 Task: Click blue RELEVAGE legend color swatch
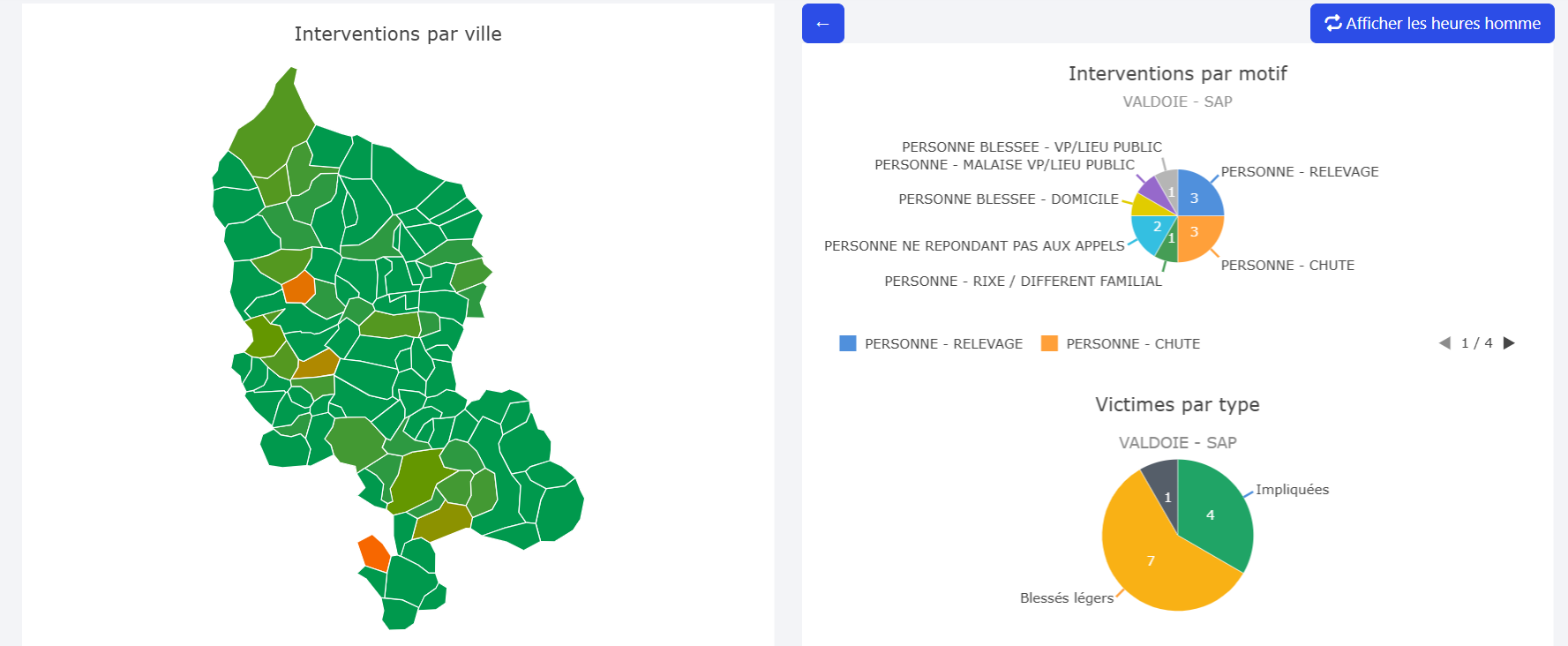pos(848,343)
